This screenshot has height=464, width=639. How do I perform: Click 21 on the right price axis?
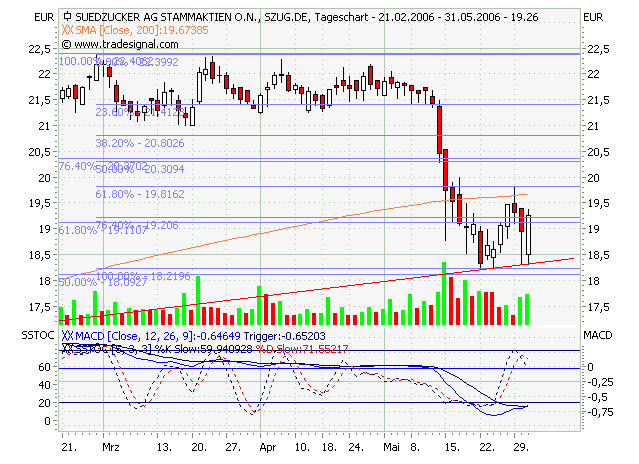coord(594,126)
